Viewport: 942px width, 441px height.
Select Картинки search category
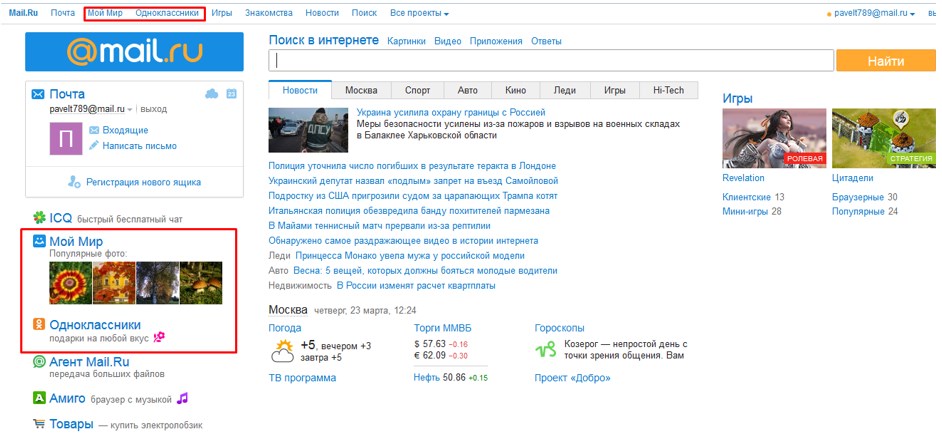click(406, 41)
